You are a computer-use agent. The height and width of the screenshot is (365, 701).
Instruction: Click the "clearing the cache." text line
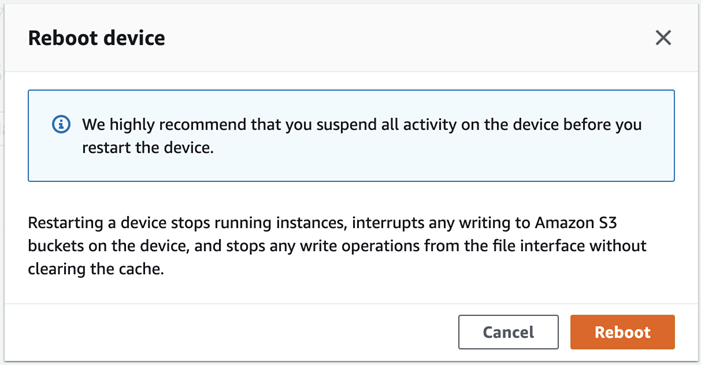pos(96,269)
